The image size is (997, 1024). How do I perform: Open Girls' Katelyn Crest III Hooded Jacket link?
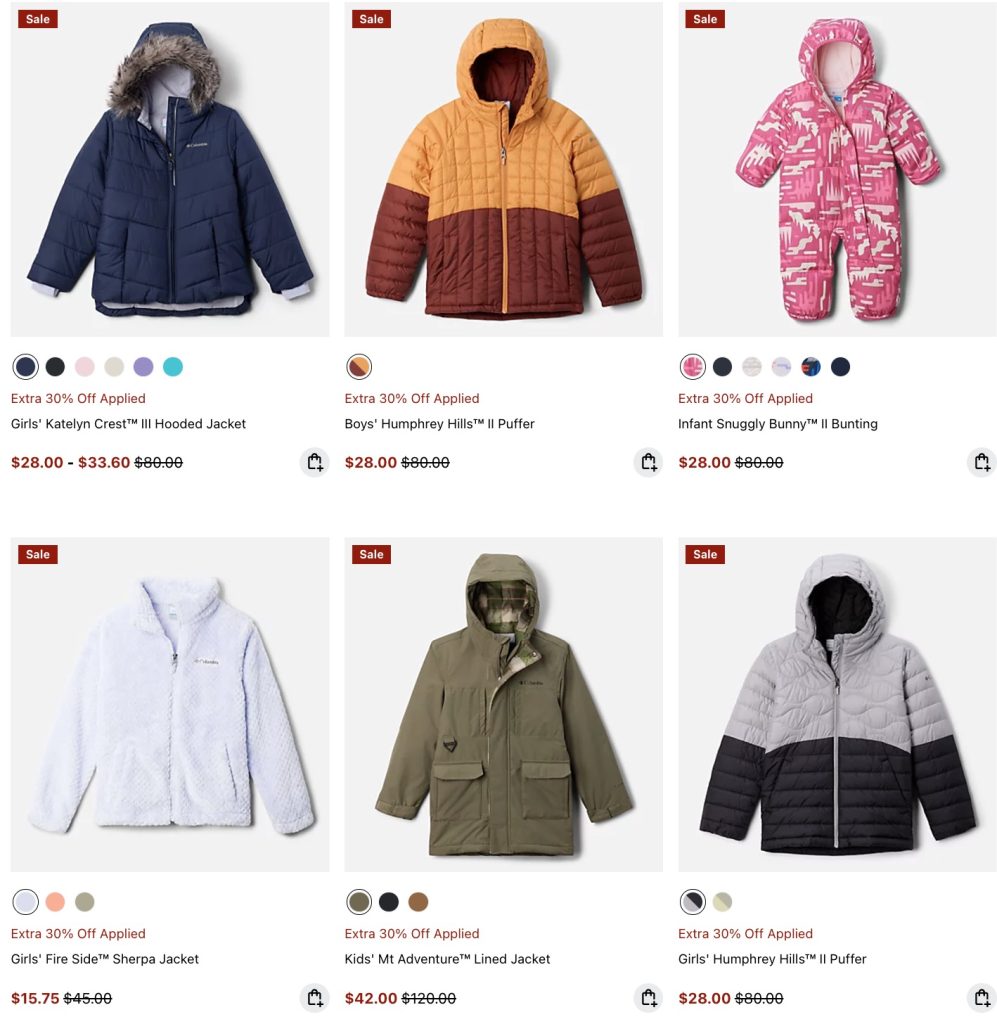coord(128,424)
